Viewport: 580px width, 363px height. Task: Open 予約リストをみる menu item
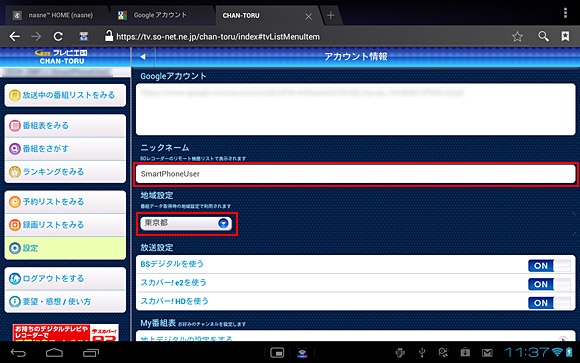tap(65, 202)
